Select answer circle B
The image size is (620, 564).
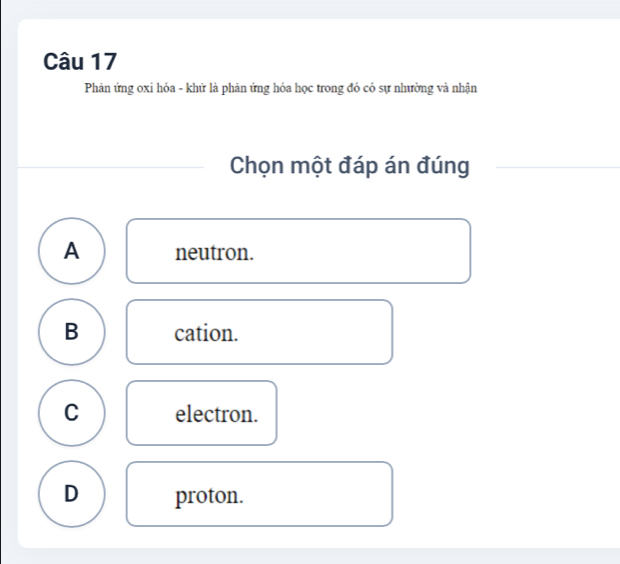coord(70,332)
